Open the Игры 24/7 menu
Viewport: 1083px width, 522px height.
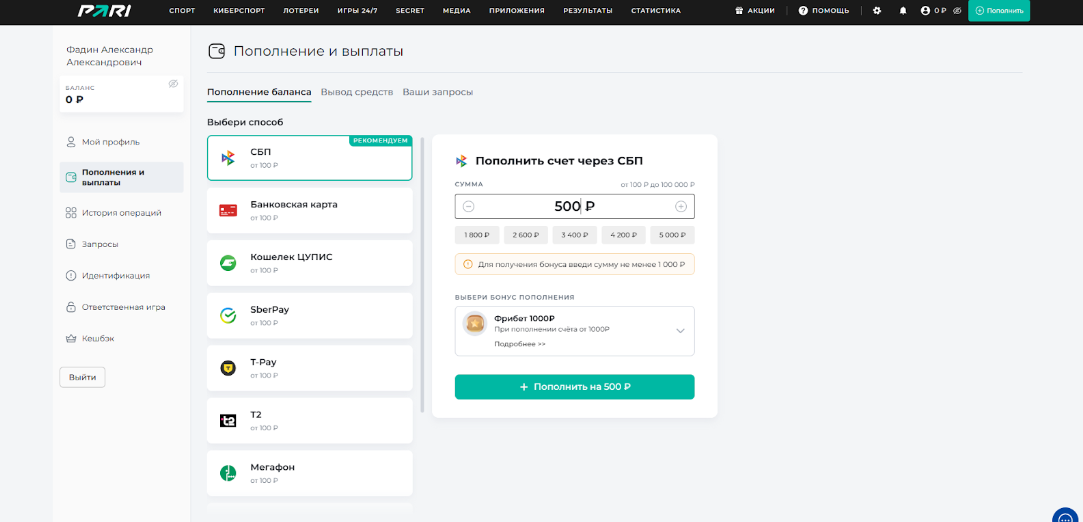(x=357, y=10)
